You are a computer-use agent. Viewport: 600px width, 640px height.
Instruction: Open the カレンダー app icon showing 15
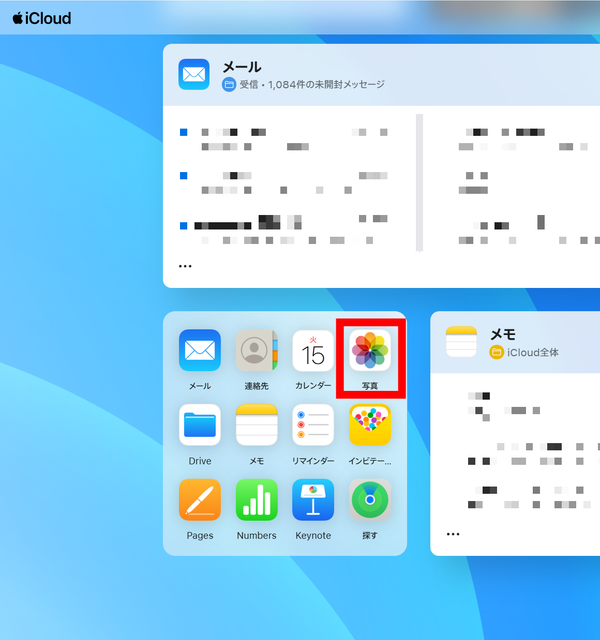[x=313, y=350]
